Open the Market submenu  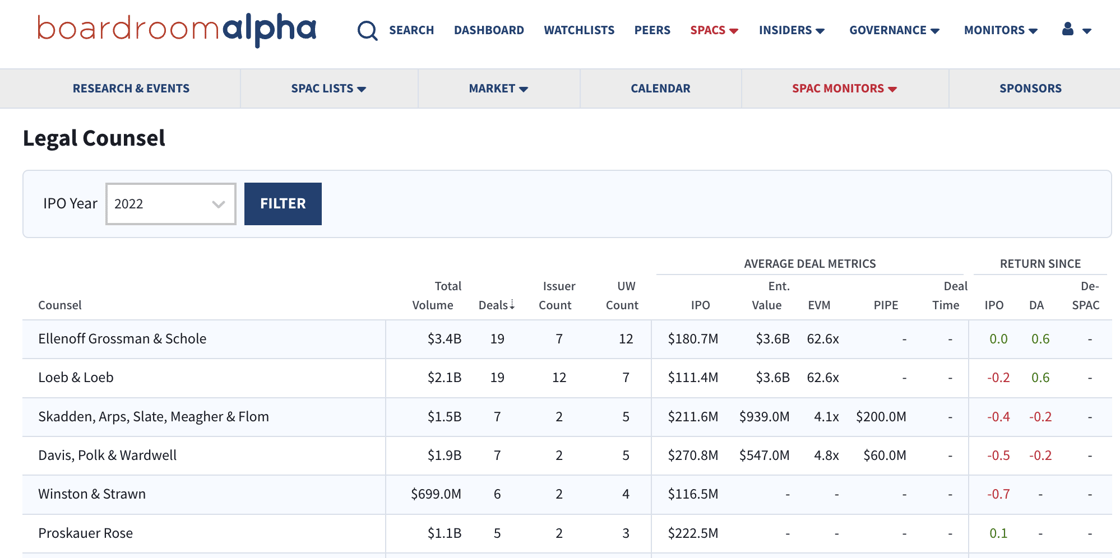pos(498,88)
